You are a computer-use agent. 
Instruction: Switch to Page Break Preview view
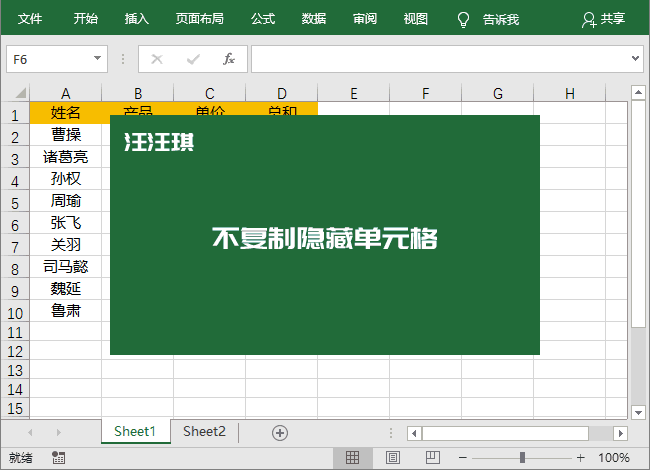[433, 457]
